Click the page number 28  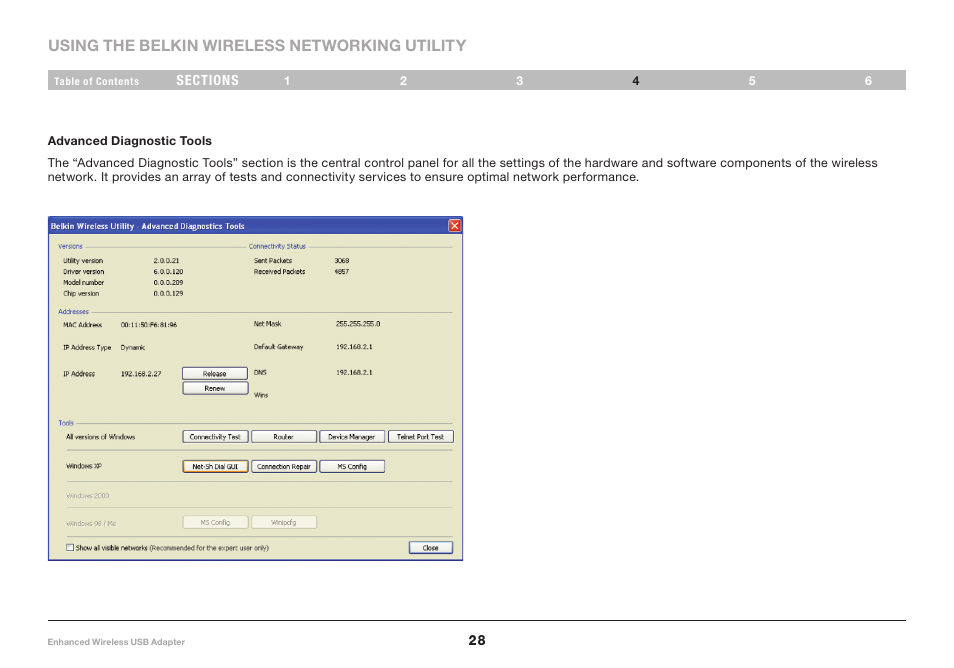click(477, 640)
